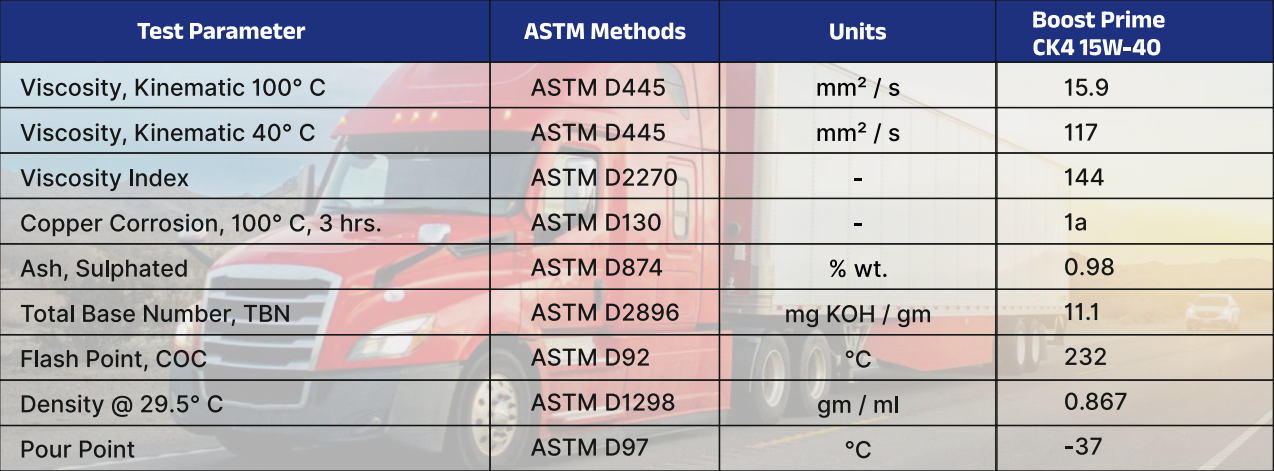Click the Total Base Number, TBN cell
Viewport: 1274px width, 471px height.
[x=155, y=314]
